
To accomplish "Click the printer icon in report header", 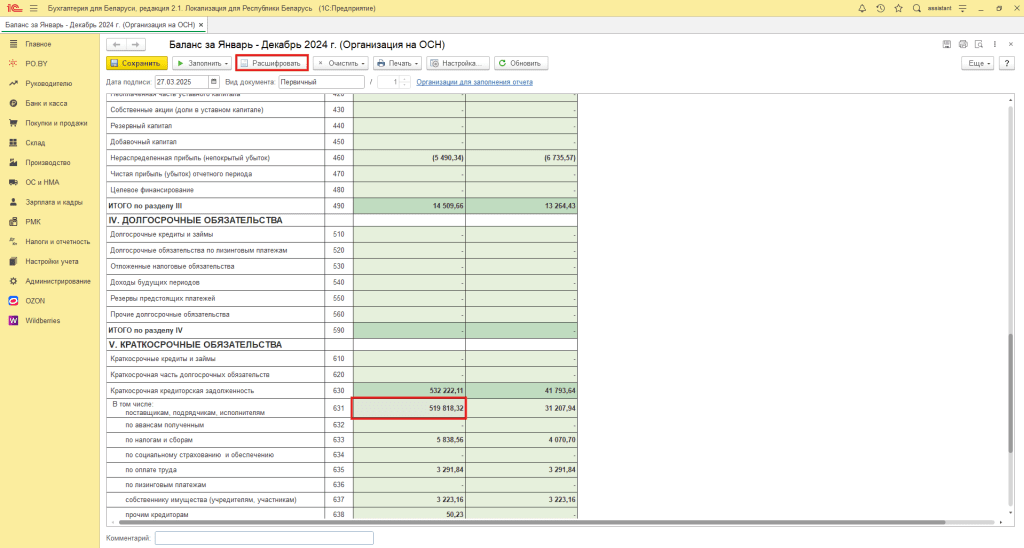I will pyautogui.click(x=963, y=44).
